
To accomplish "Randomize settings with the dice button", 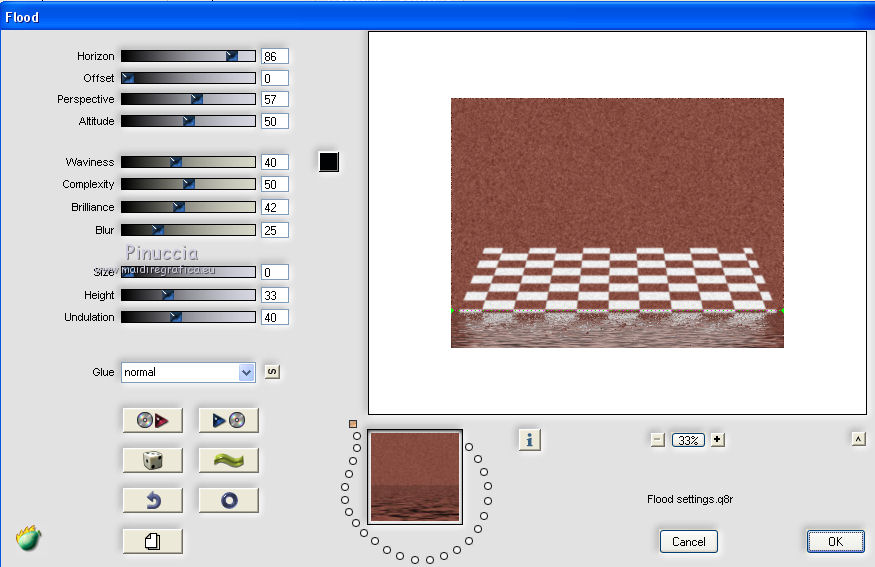I will coord(152,460).
